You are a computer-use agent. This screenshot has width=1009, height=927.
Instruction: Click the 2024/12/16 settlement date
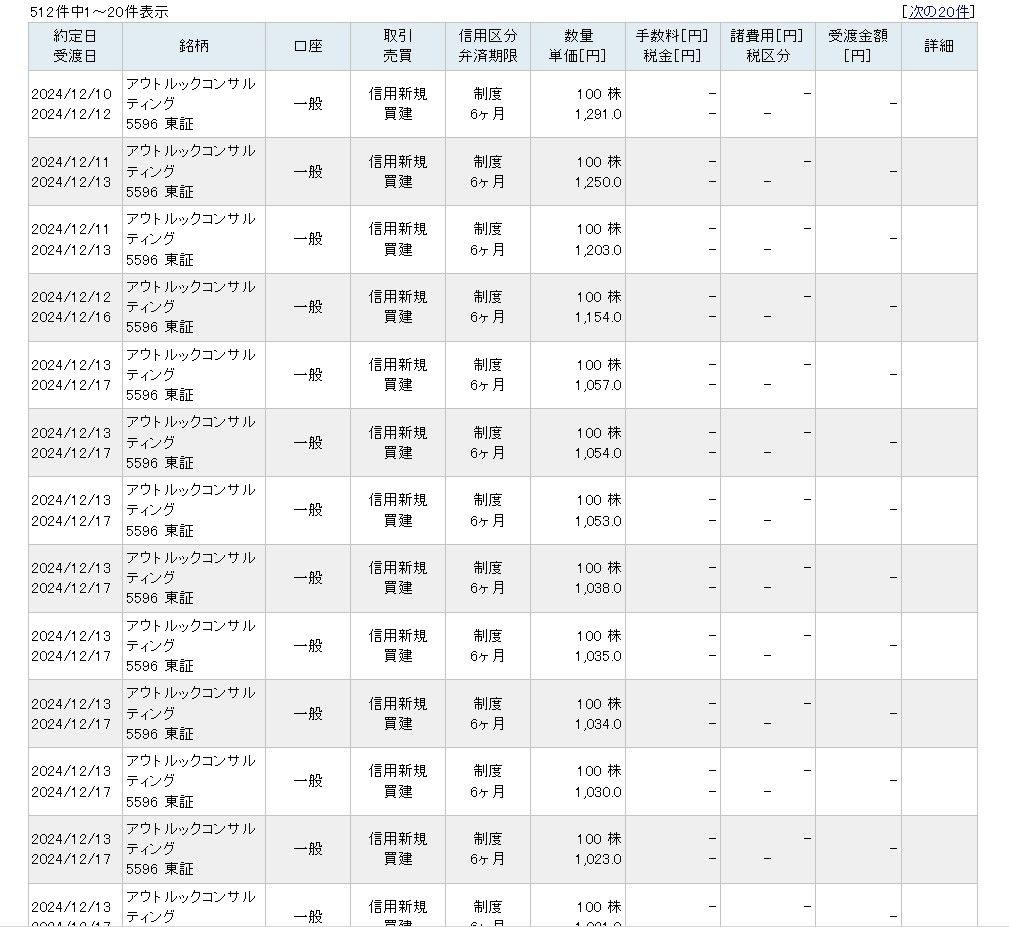(71, 318)
